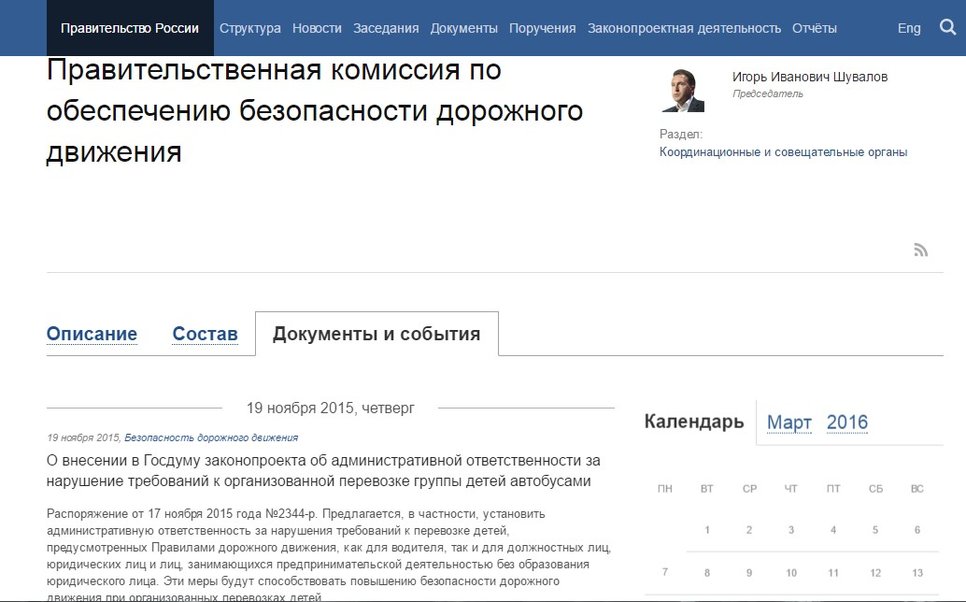The height and width of the screenshot is (602, 966).
Task: Open the Заседания section
Action: coord(385,28)
